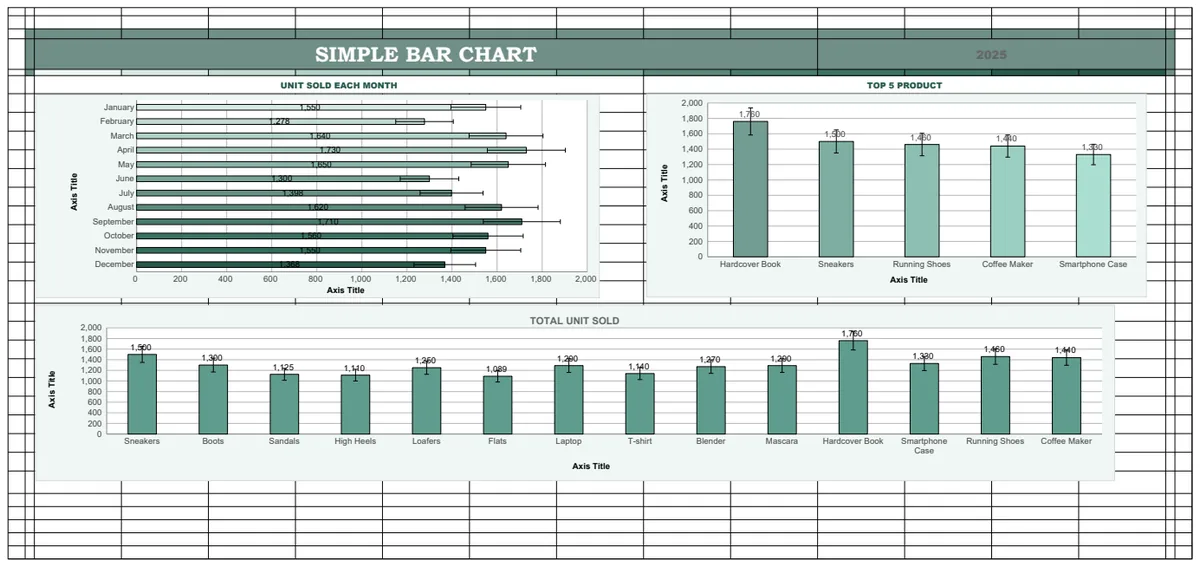The width and height of the screenshot is (1200, 567).
Task: Select the vertical Axis Title of Top 5 chart
Action: (664, 183)
